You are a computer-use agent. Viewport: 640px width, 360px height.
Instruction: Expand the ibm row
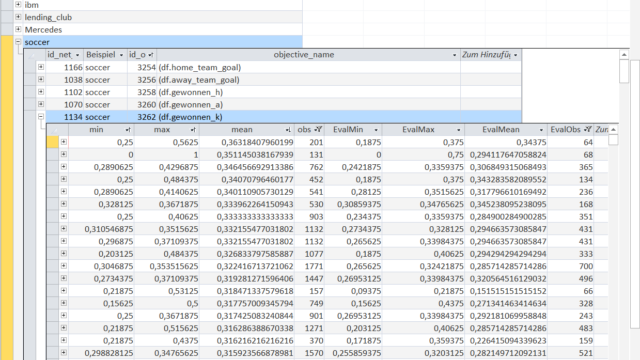click(18, 4)
